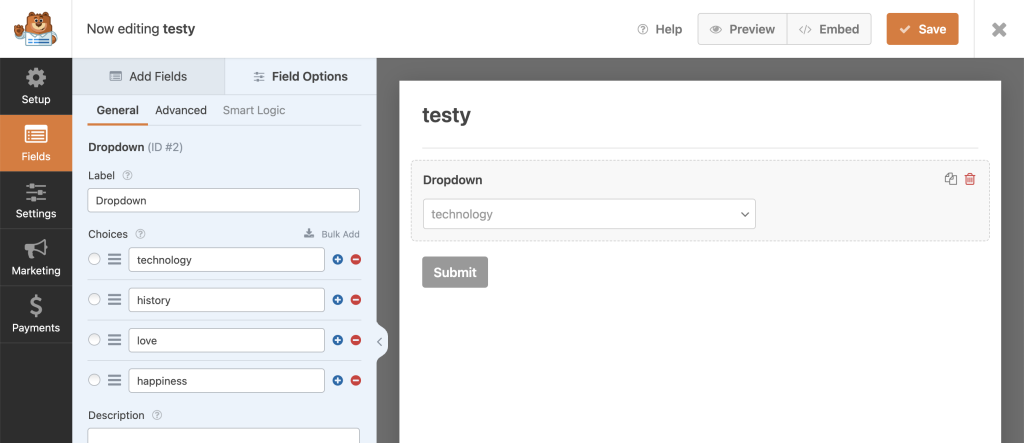Open the form Preview
The height and width of the screenshot is (443, 1024).
click(742, 29)
